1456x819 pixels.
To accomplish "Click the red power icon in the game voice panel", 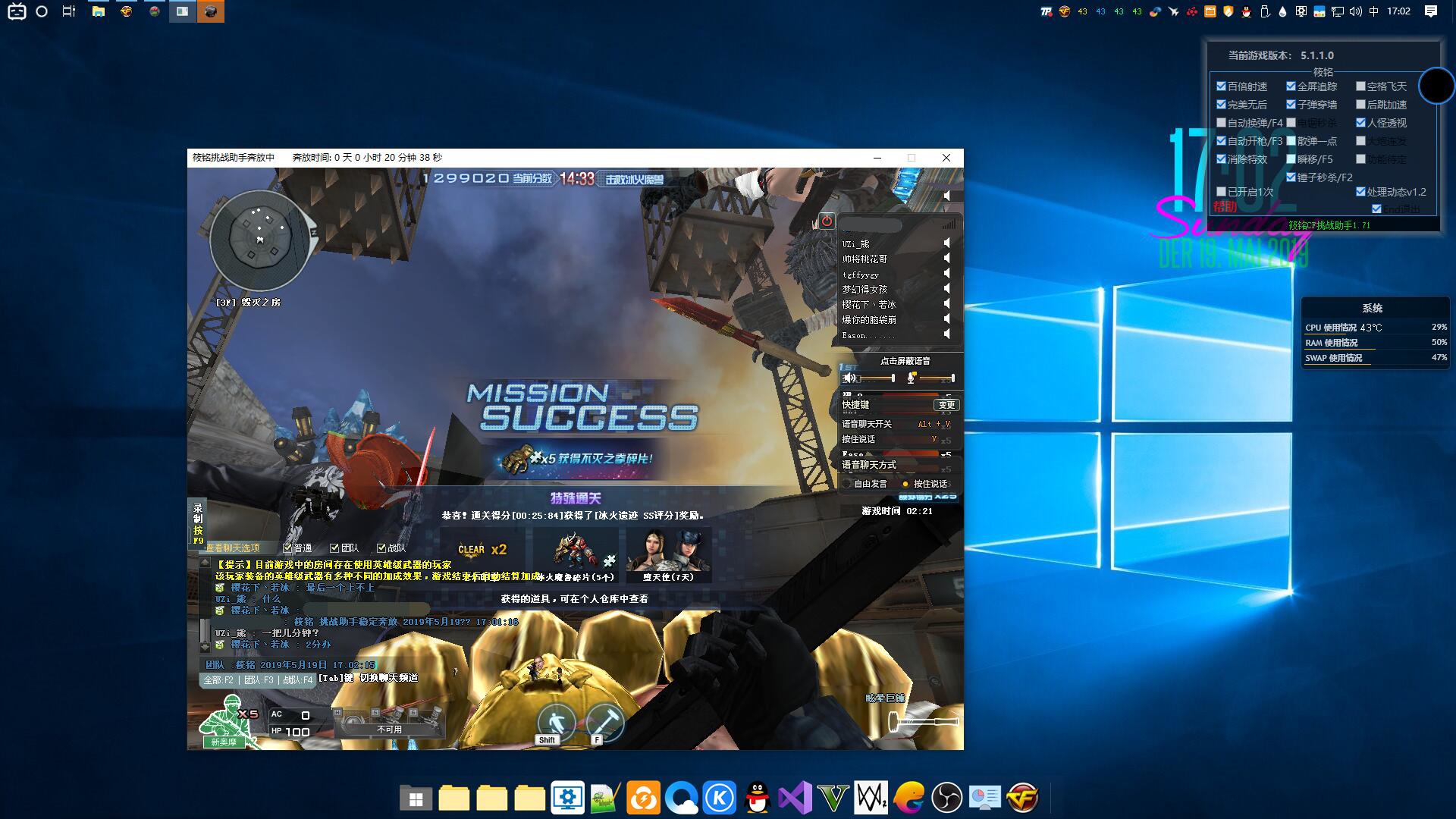I will pyautogui.click(x=827, y=221).
